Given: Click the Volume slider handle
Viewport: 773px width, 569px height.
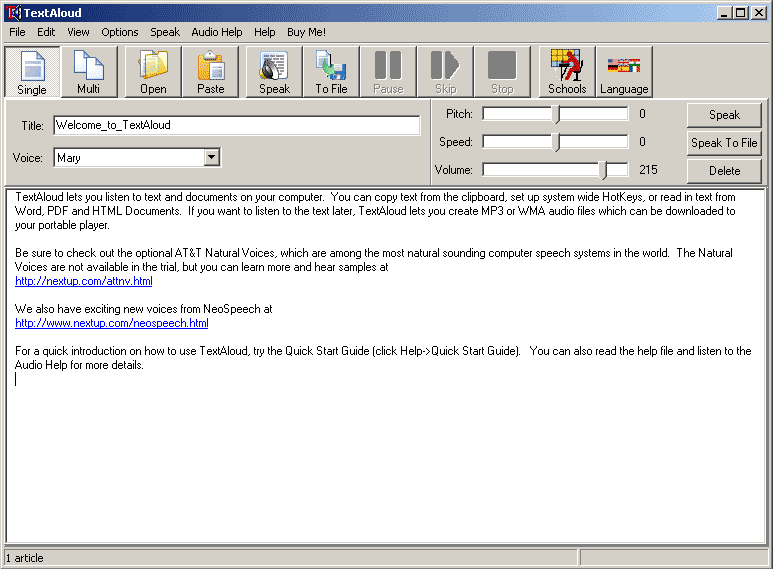Looking at the screenshot, I should click(x=603, y=171).
